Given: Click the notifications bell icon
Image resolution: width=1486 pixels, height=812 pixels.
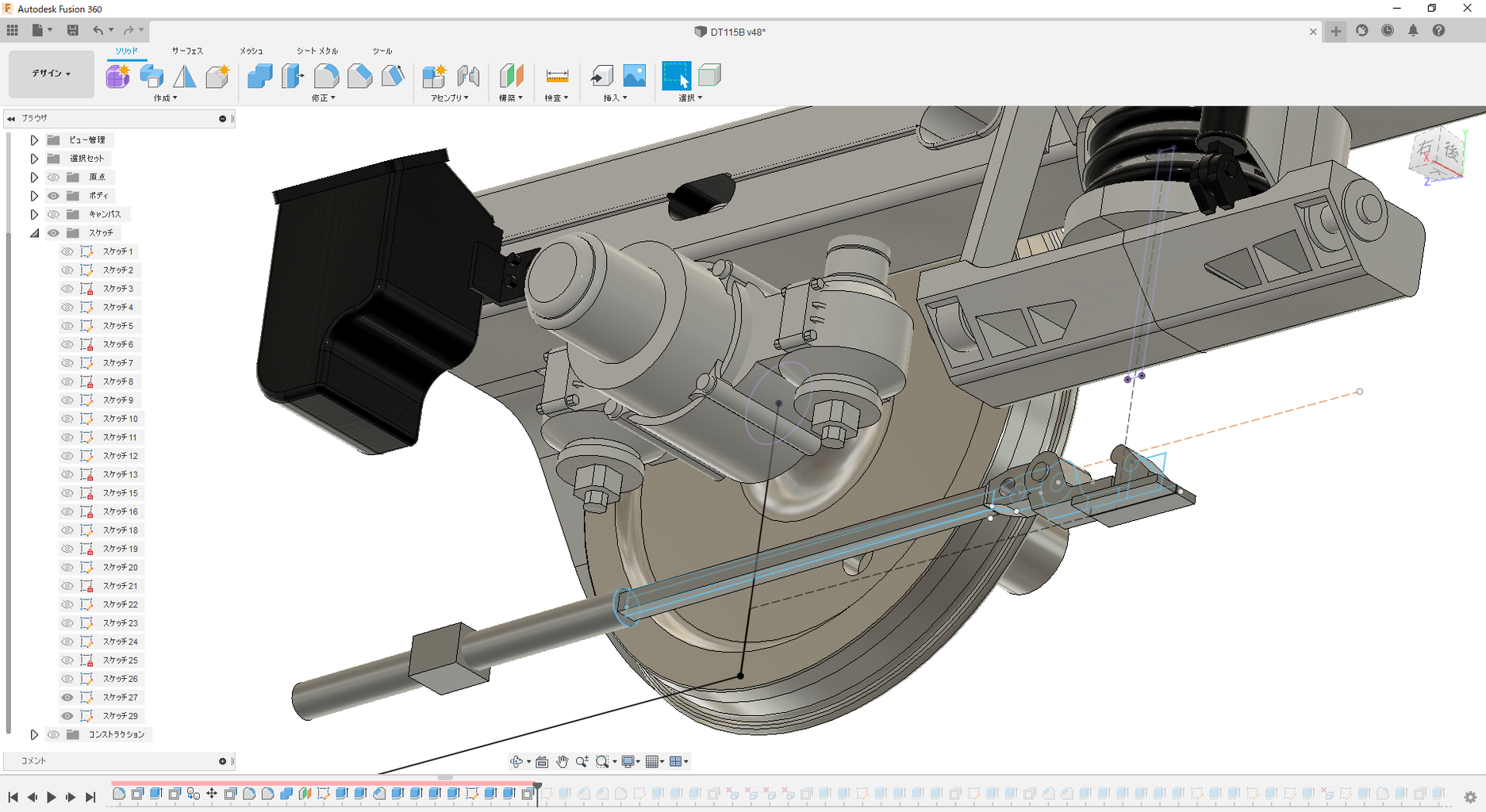Looking at the screenshot, I should coord(1413,30).
